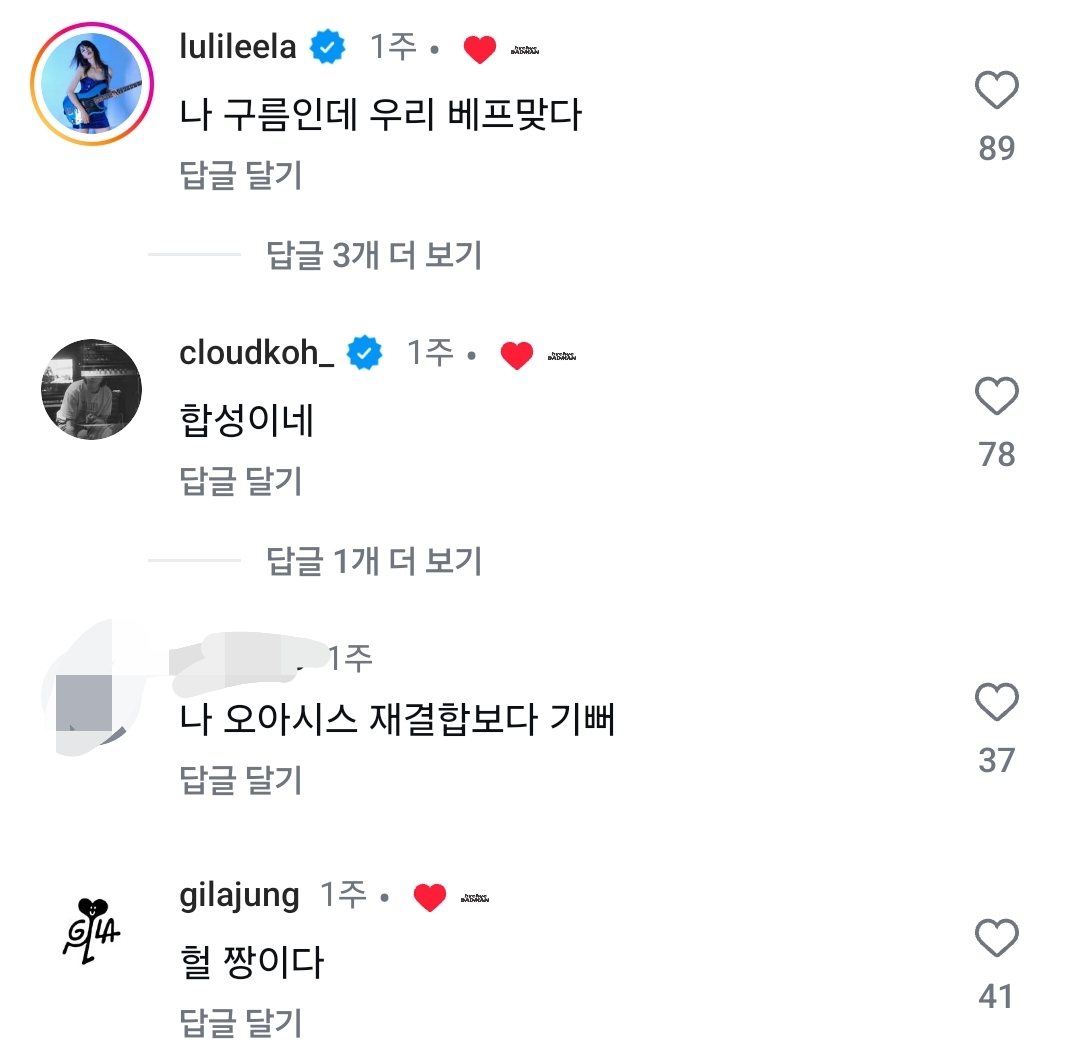This screenshot has width=1076, height=1054.
Task: Click the verified badge next to cloudkoh_
Action: [365, 353]
